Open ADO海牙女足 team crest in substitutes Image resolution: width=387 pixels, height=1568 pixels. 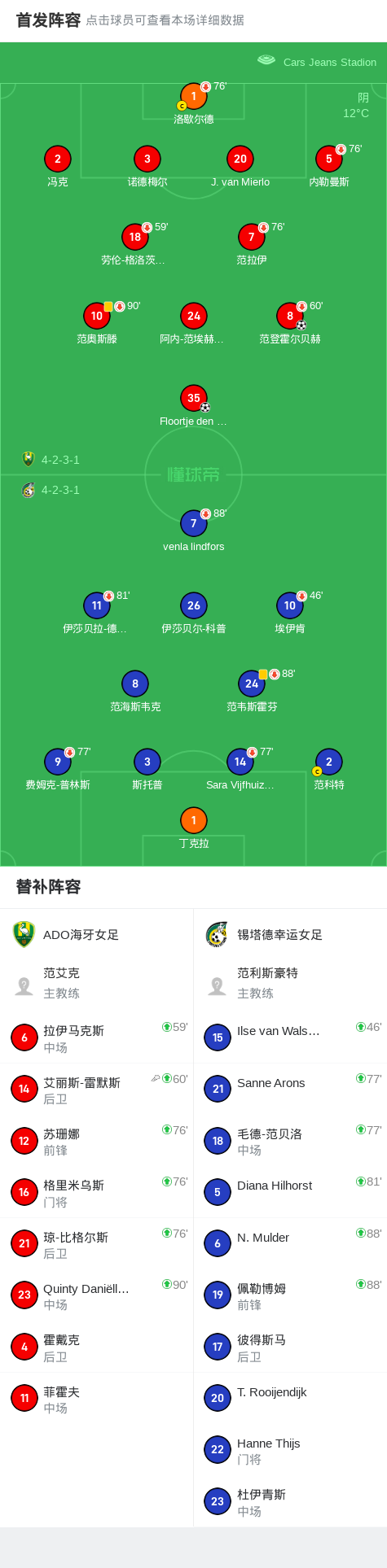(24, 934)
